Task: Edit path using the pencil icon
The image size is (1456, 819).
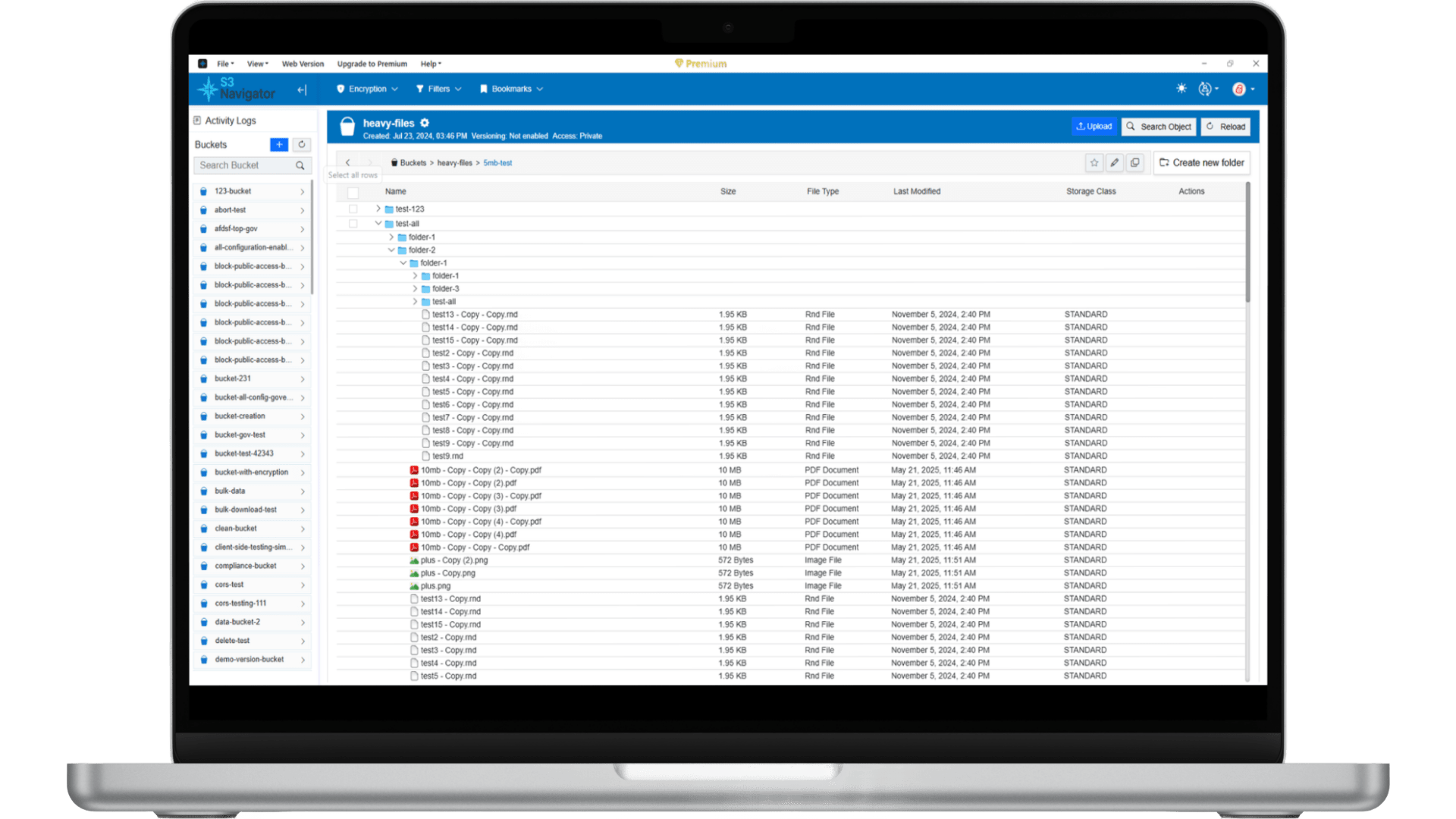Action: [1114, 162]
